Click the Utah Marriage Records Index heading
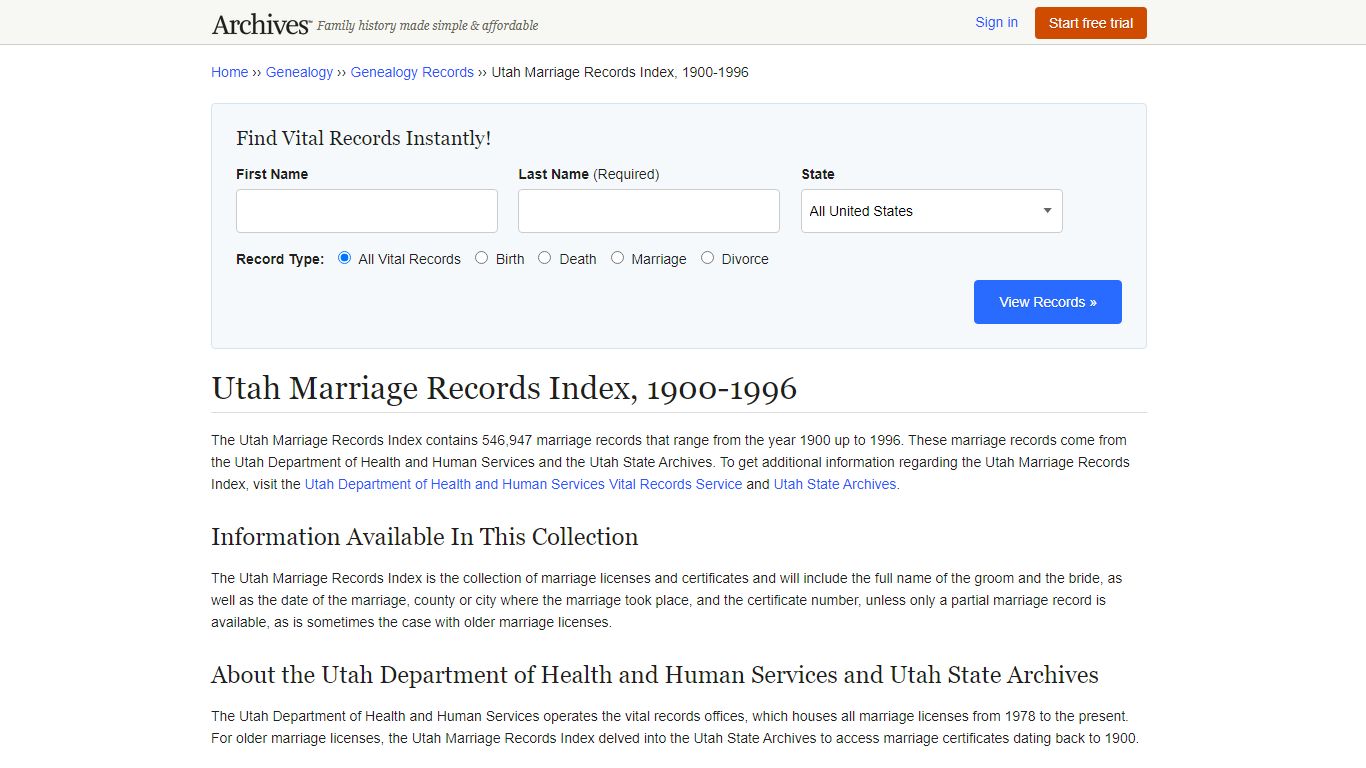1366x768 pixels. (x=504, y=388)
